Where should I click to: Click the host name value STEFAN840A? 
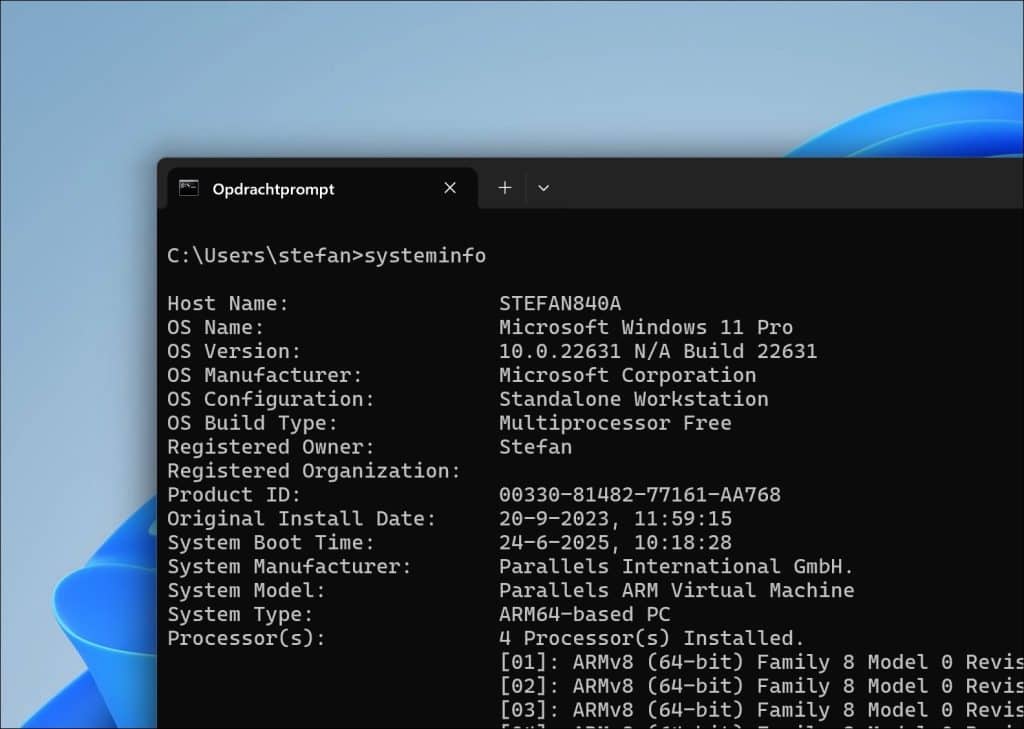pyautogui.click(x=560, y=304)
